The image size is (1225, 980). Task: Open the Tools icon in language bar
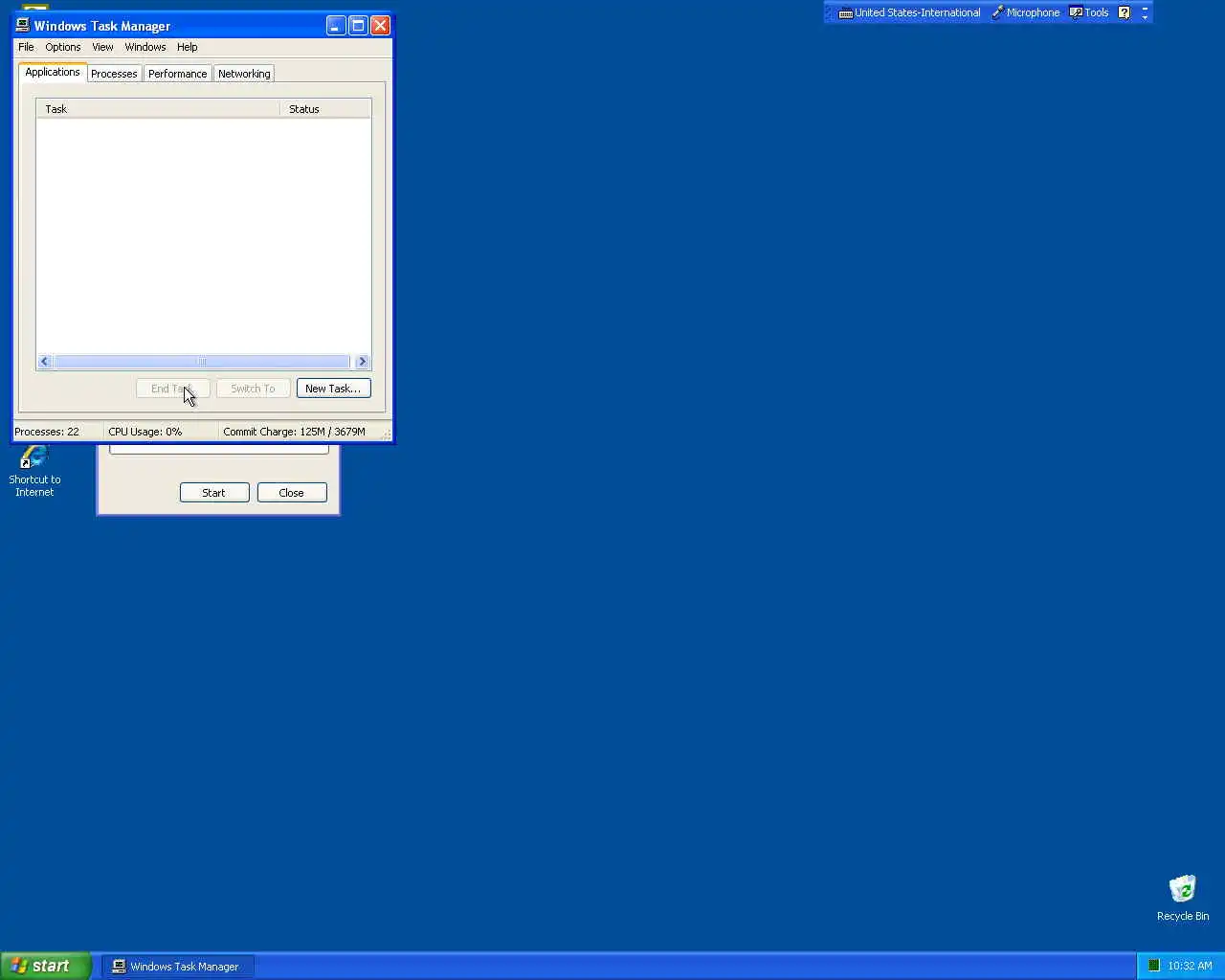click(x=1076, y=12)
